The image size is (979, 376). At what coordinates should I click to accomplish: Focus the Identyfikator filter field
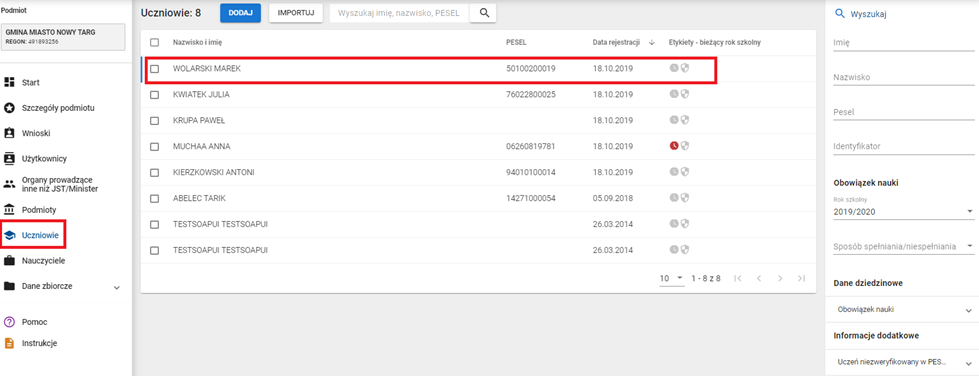903,146
